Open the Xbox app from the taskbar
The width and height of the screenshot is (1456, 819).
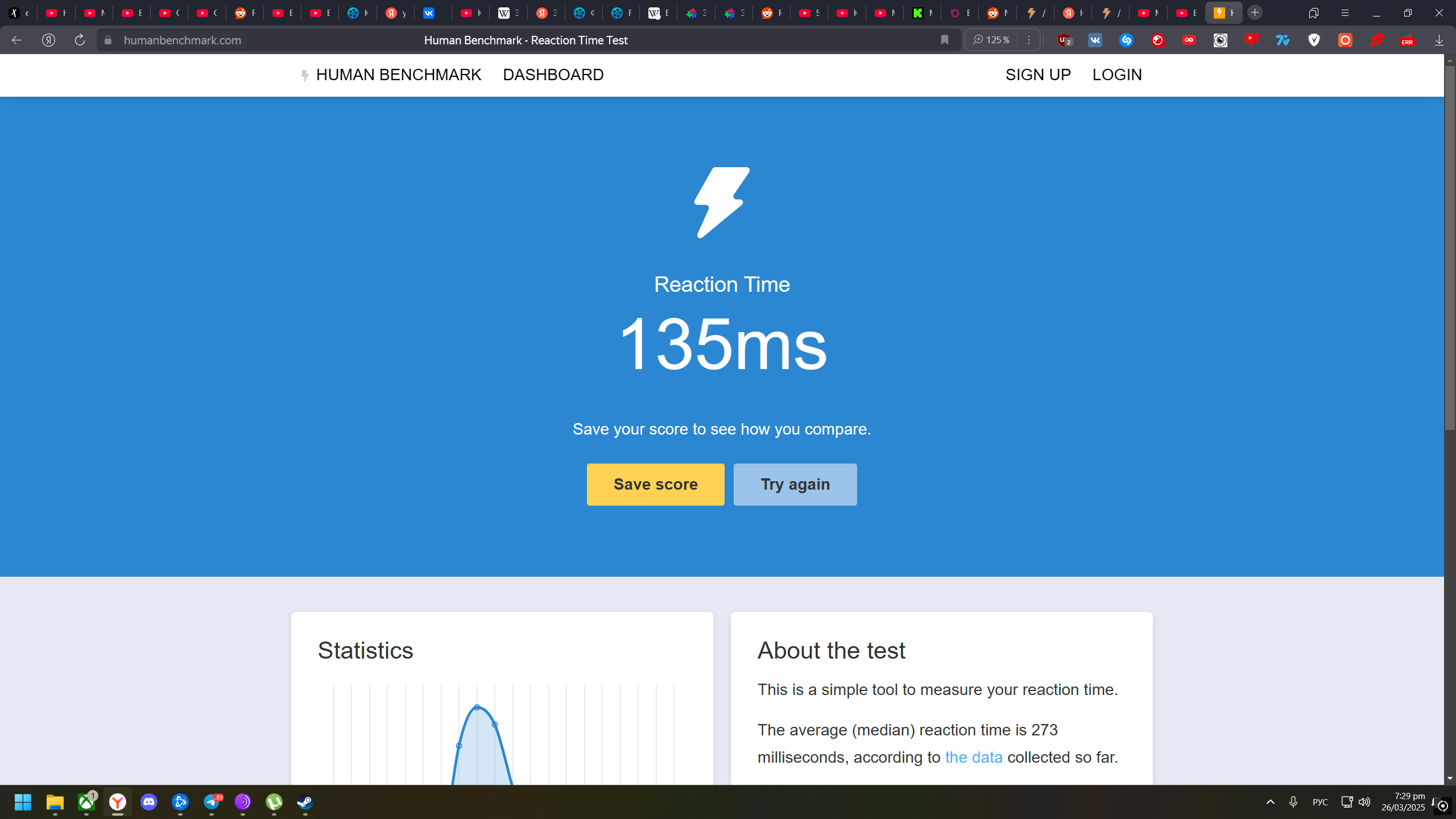tap(86, 802)
